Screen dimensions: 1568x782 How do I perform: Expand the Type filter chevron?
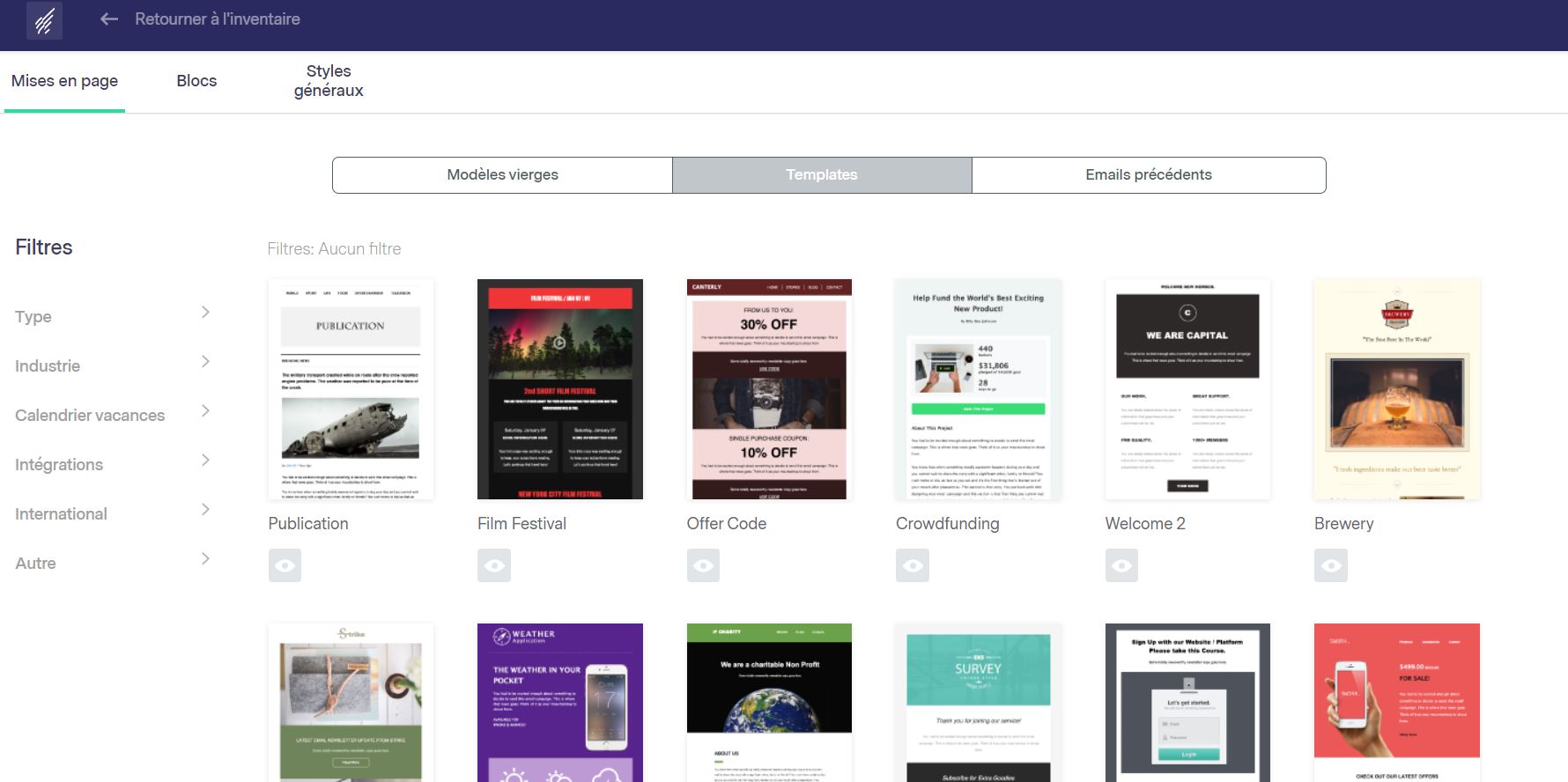pyautogui.click(x=205, y=313)
